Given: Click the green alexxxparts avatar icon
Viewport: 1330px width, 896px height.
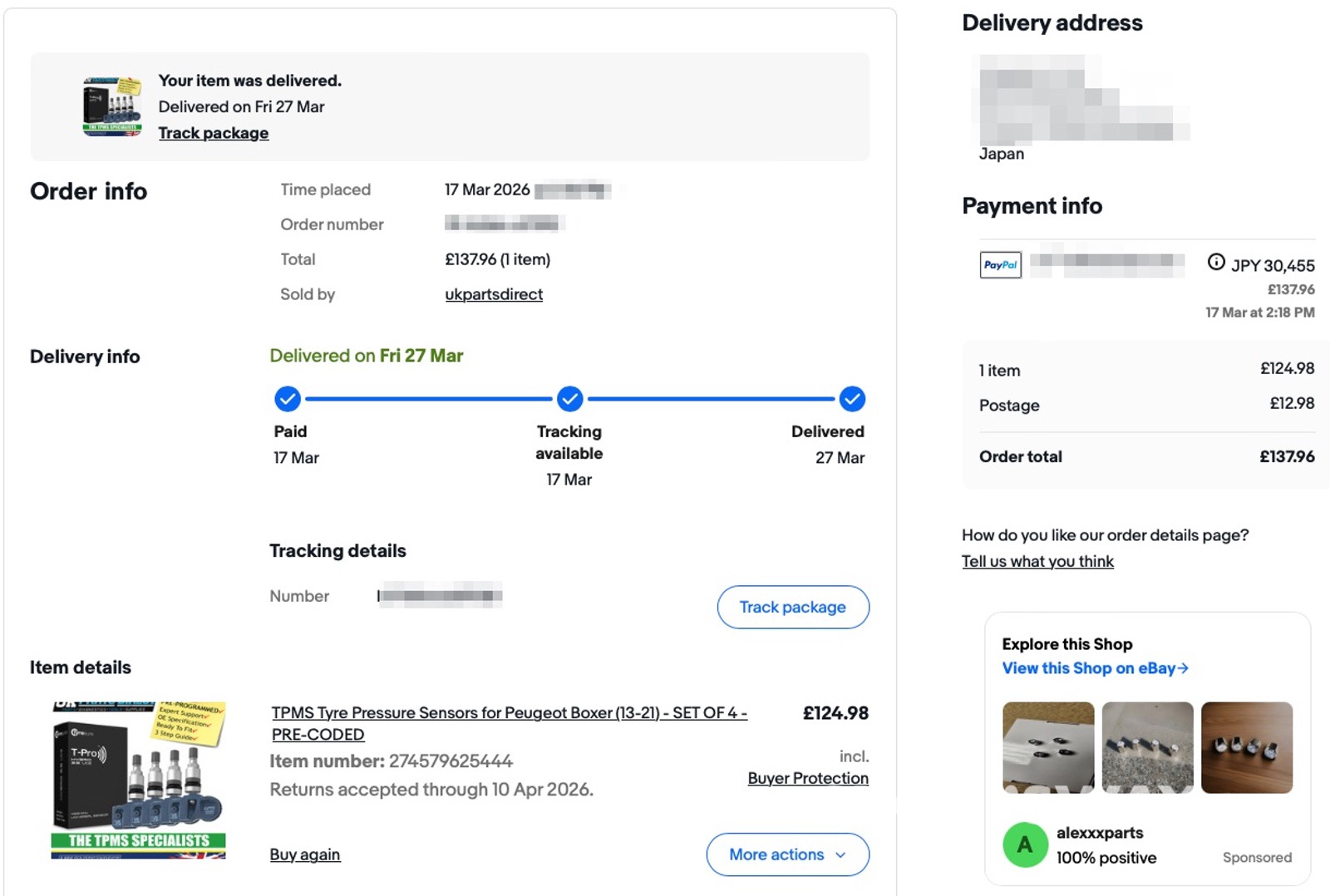Looking at the screenshot, I should tap(1025, 844).
